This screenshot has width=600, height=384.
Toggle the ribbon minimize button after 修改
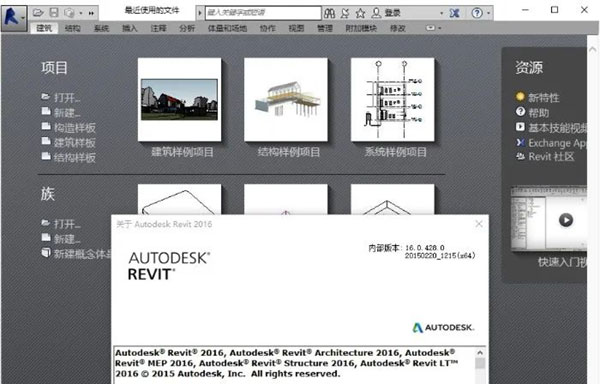(430, 28)
